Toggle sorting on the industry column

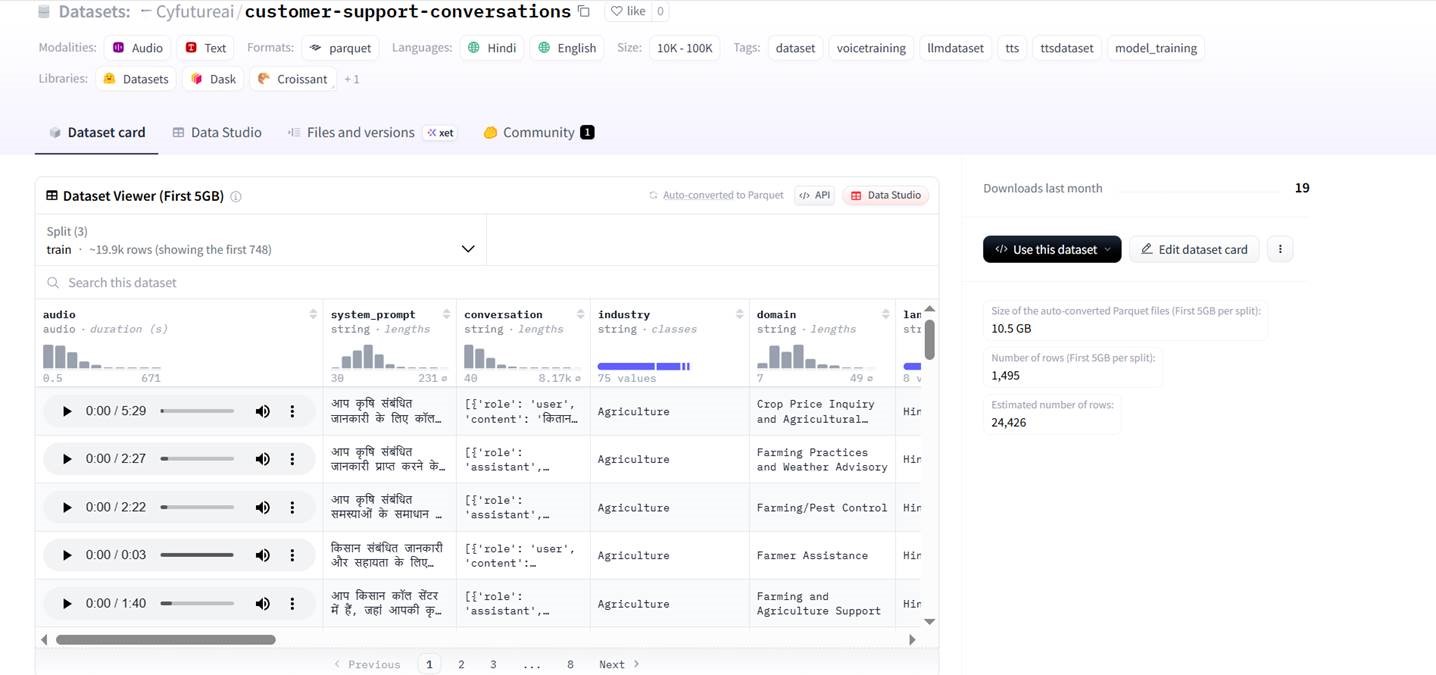[738, 312]
